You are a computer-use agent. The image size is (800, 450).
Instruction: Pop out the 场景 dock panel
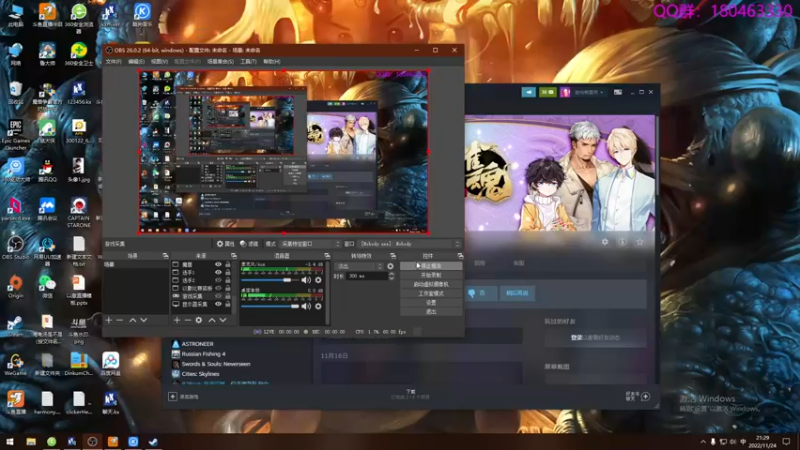(165, 256)
